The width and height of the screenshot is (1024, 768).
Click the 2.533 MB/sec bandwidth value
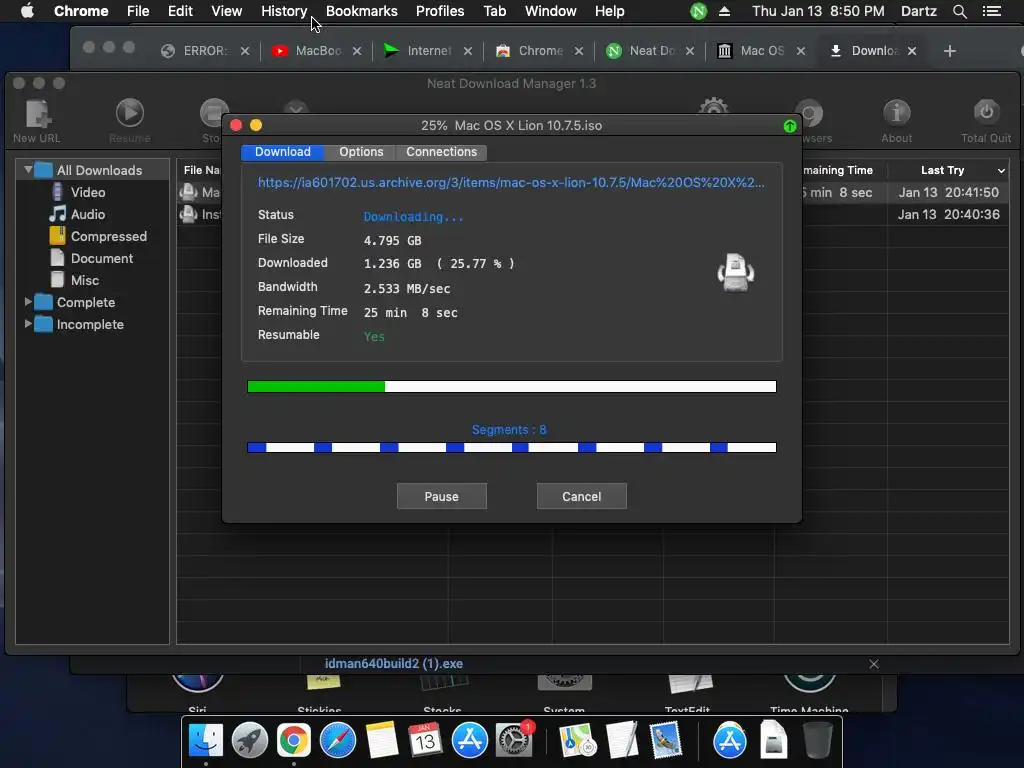(407, 289)
